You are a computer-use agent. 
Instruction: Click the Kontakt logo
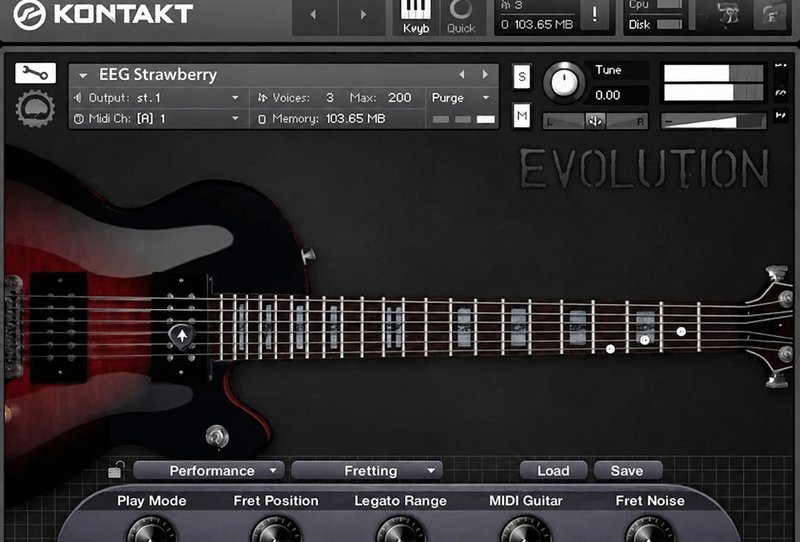pos(103,14)
